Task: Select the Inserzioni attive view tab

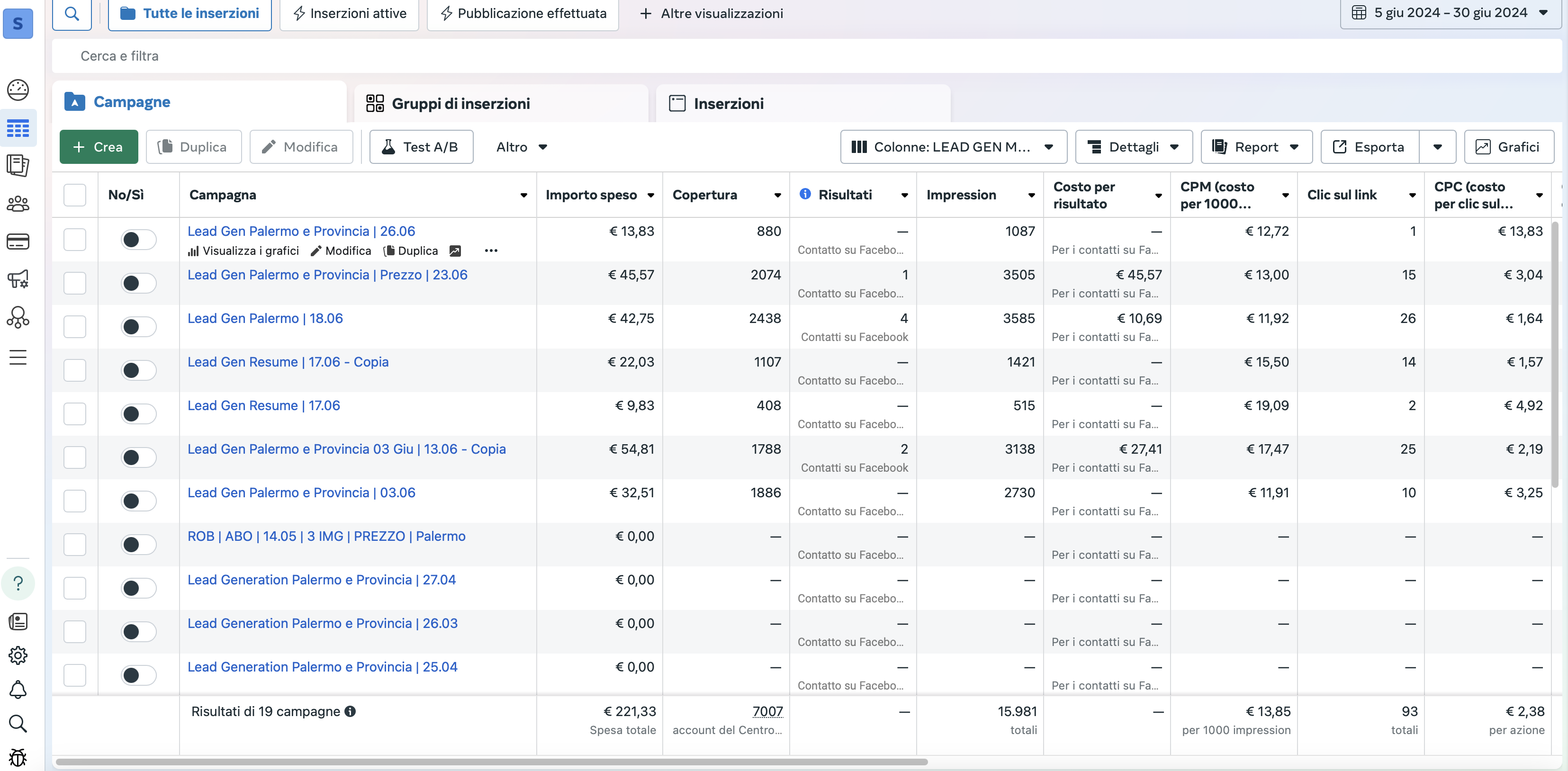Action: pyautogui.click(x=350, y=13)
